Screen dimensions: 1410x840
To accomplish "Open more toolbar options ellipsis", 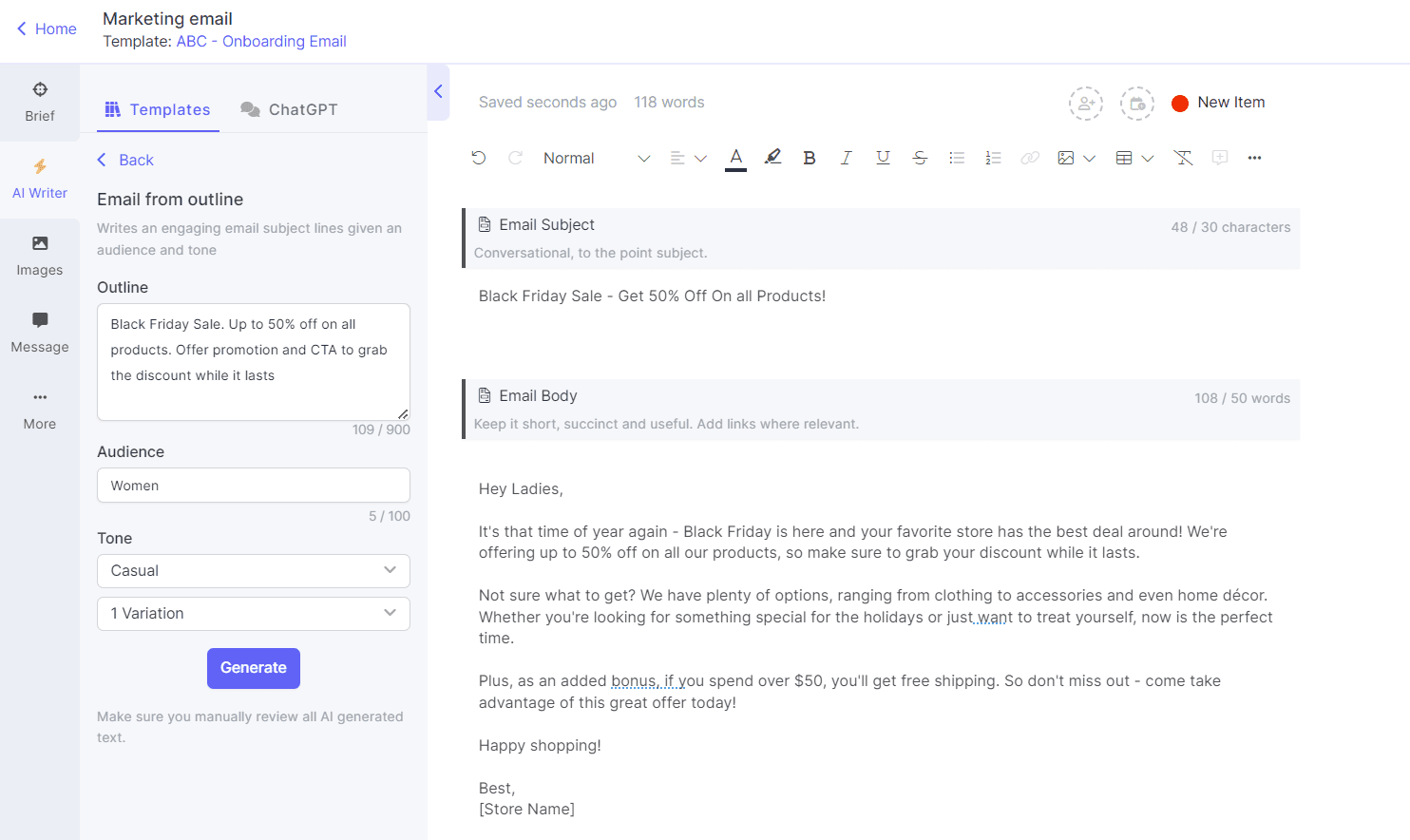I will coord(1254,159).
